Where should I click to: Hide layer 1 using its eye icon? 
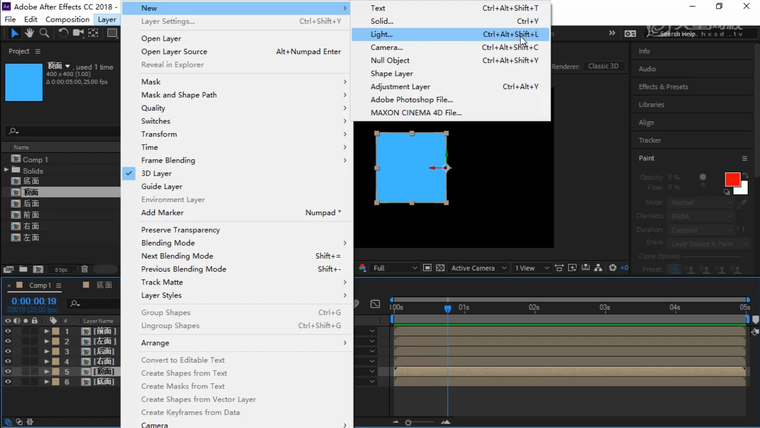pos(8,331)
